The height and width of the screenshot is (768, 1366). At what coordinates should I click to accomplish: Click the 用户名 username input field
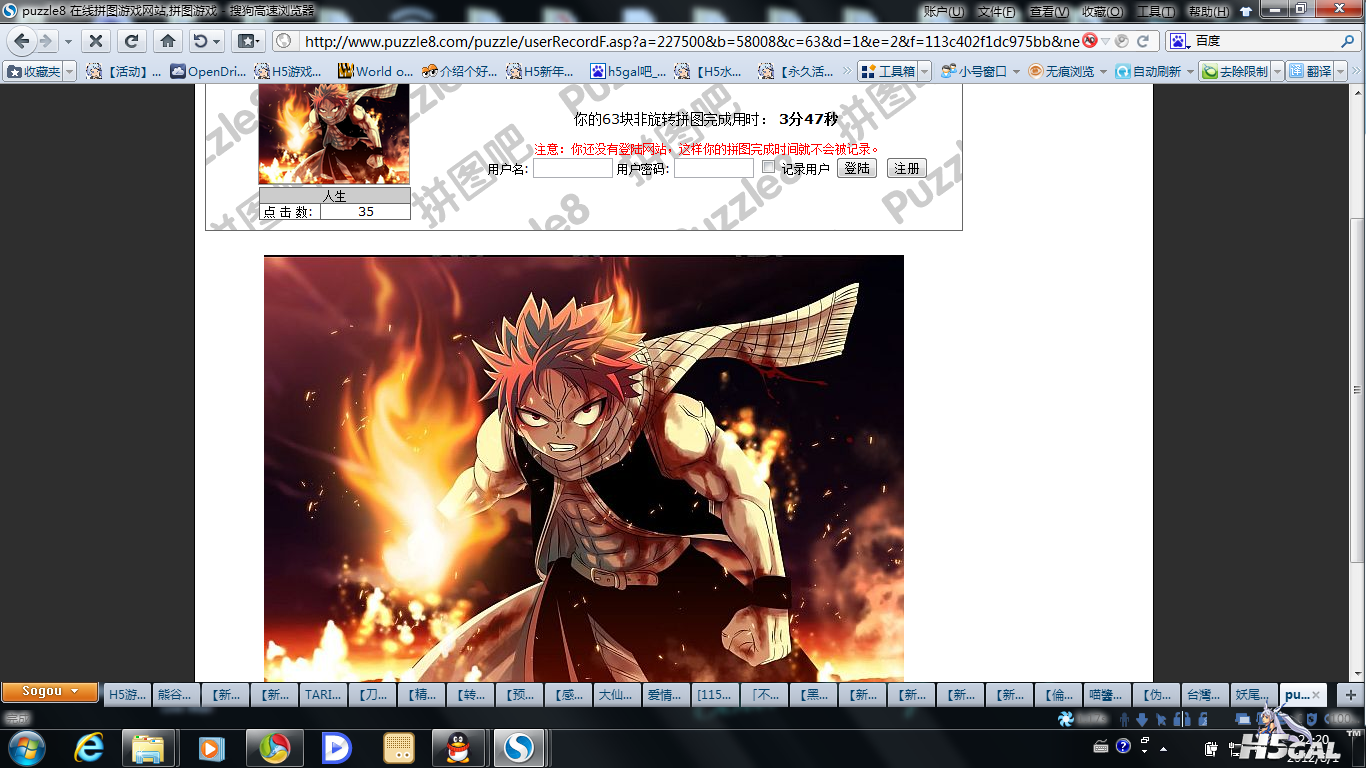(573, 169)
